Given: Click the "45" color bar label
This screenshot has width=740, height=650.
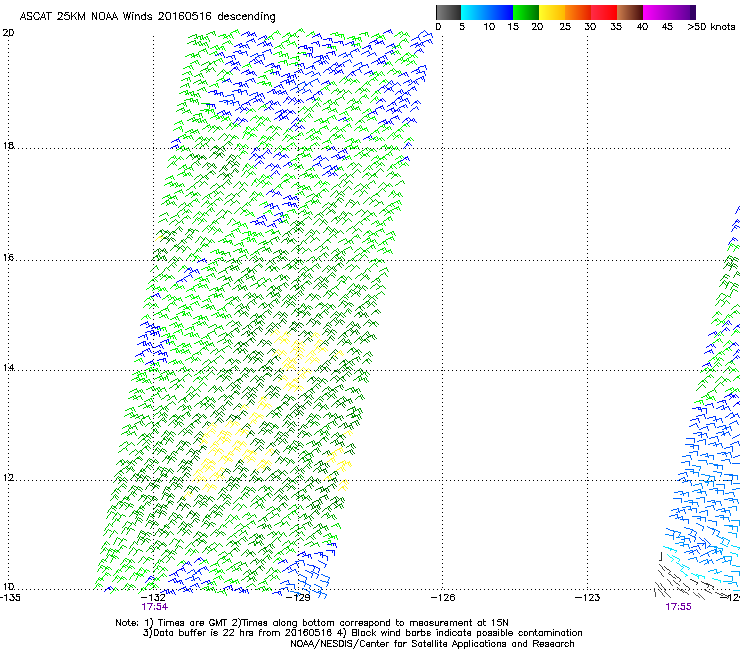Looking at the screenshot, I should (x=667, y=27).
